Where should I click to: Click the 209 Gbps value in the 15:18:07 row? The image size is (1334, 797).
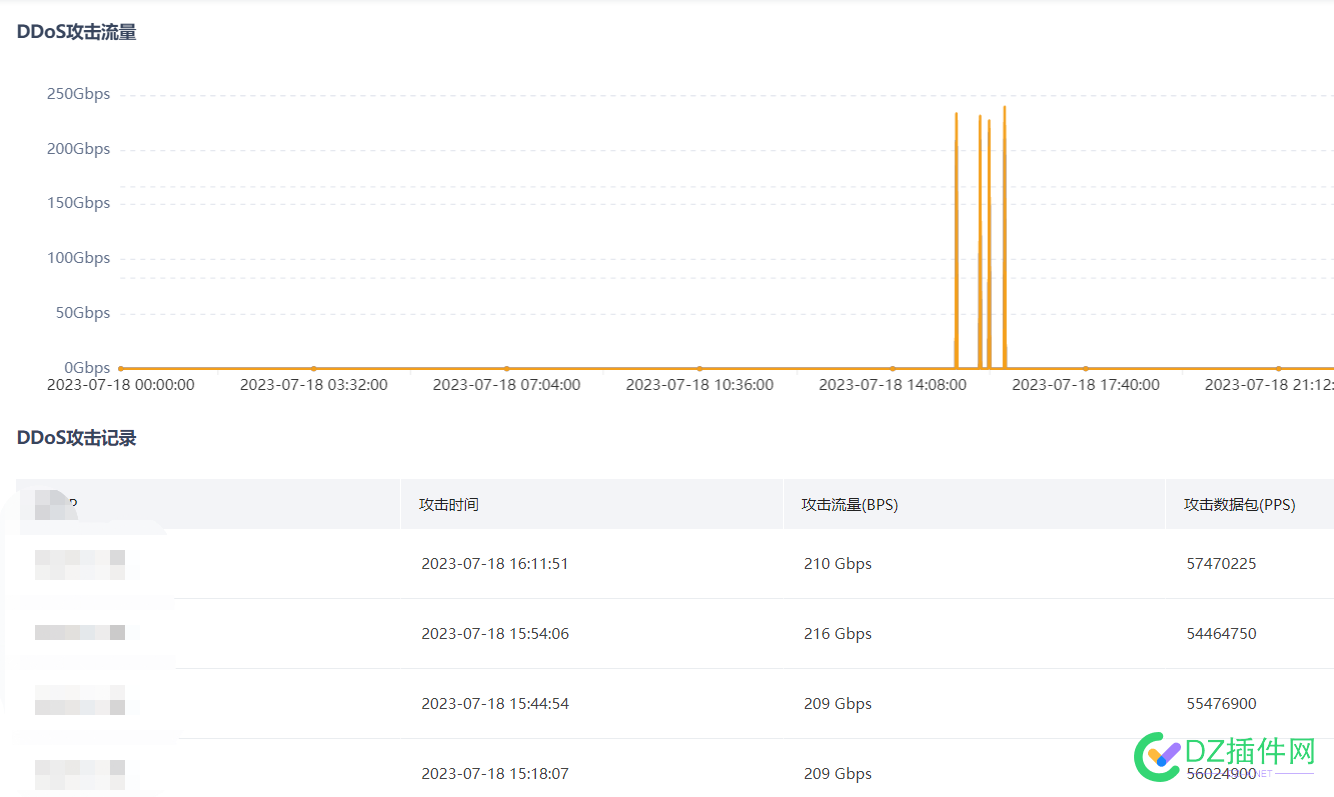tap(838, 774)
